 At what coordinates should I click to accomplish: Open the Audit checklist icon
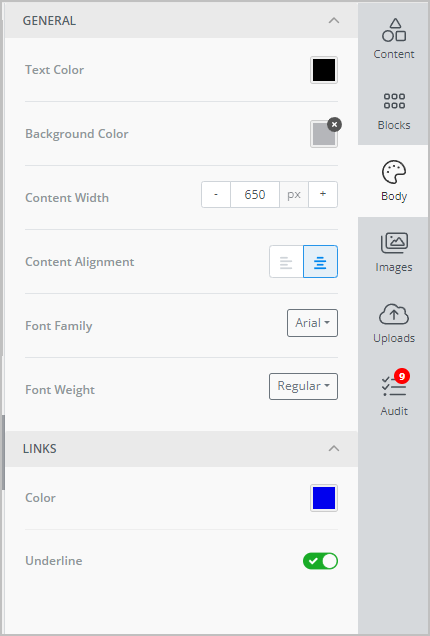click(x=393, y=386)
